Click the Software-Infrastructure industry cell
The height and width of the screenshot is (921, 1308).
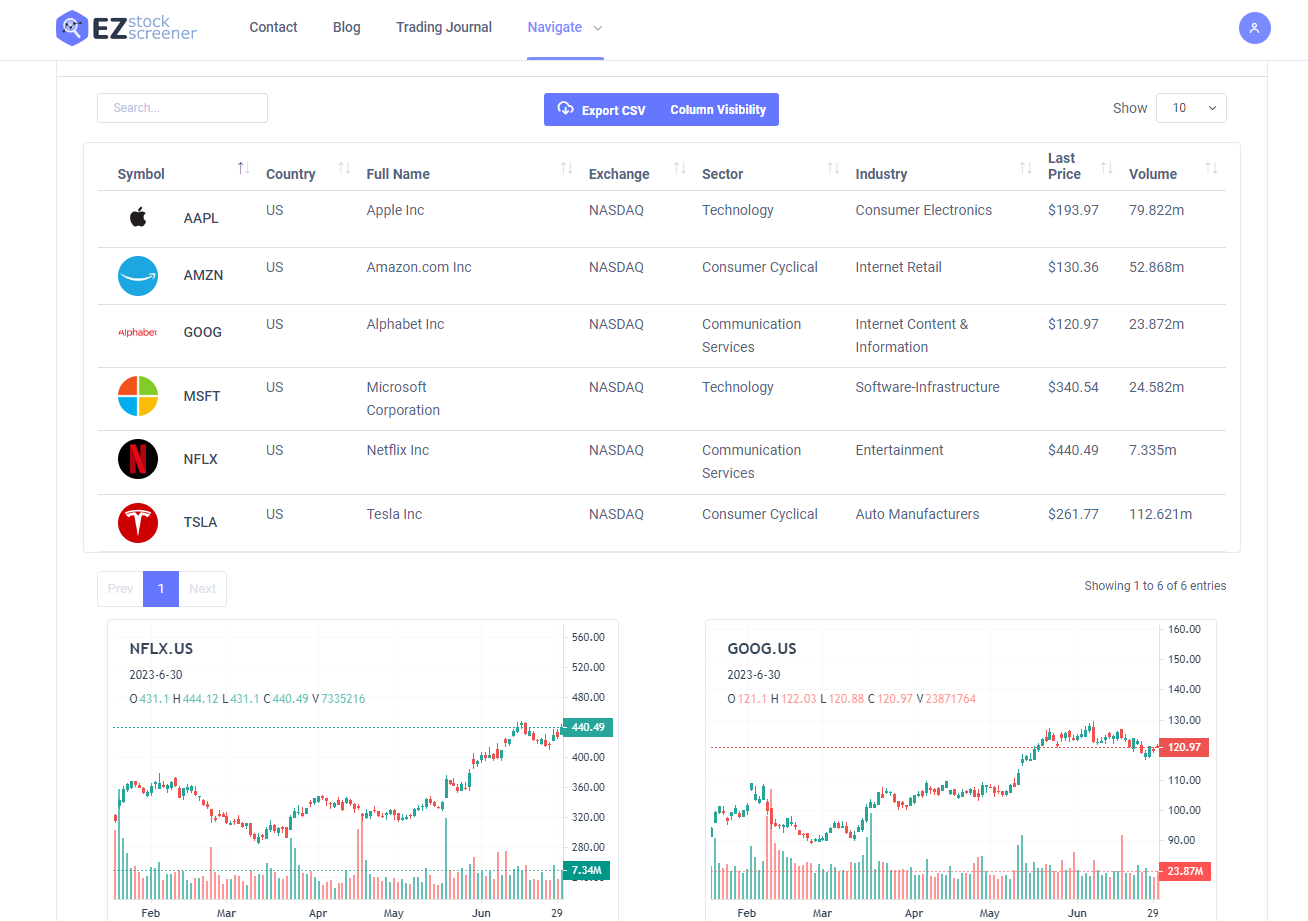[x=927, y=387]
